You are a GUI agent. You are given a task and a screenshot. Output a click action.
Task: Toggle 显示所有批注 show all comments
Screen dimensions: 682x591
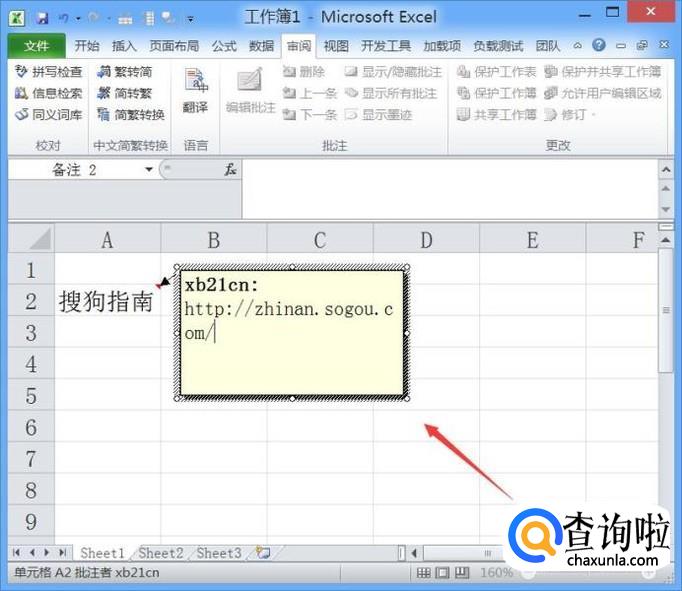pyautogui.click(x=391, y=93)
